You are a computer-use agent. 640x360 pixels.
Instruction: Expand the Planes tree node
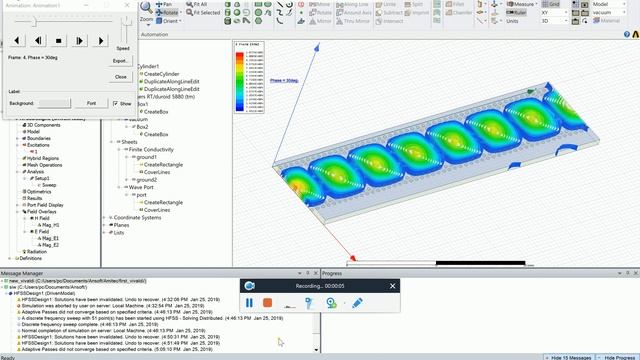(104, 225)
